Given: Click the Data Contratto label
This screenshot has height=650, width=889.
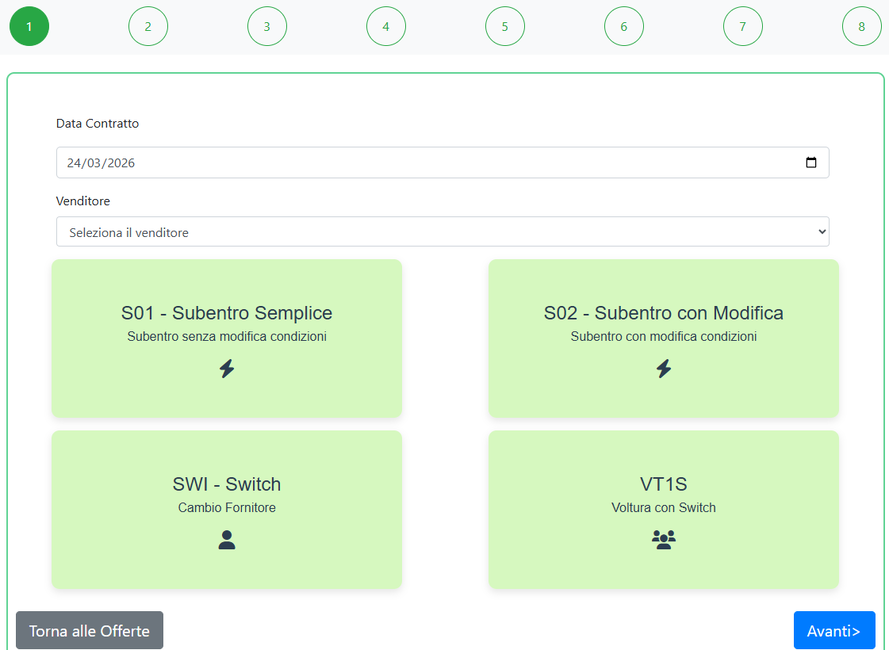Looking at the screenshot, I should point(98,124).
